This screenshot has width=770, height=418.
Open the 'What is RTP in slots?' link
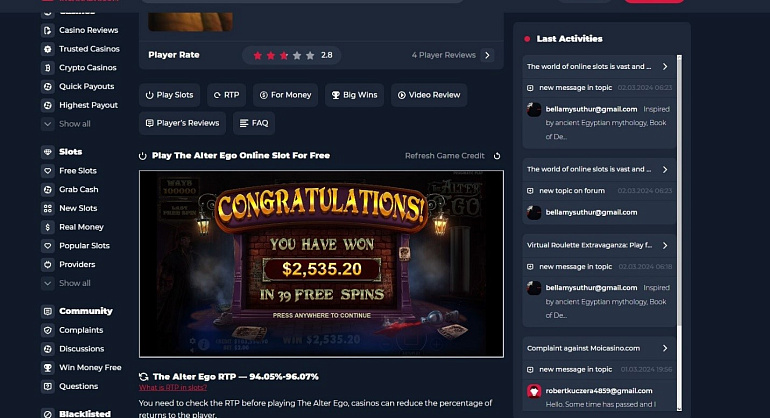pyautogui.click(x=173, y=388)
